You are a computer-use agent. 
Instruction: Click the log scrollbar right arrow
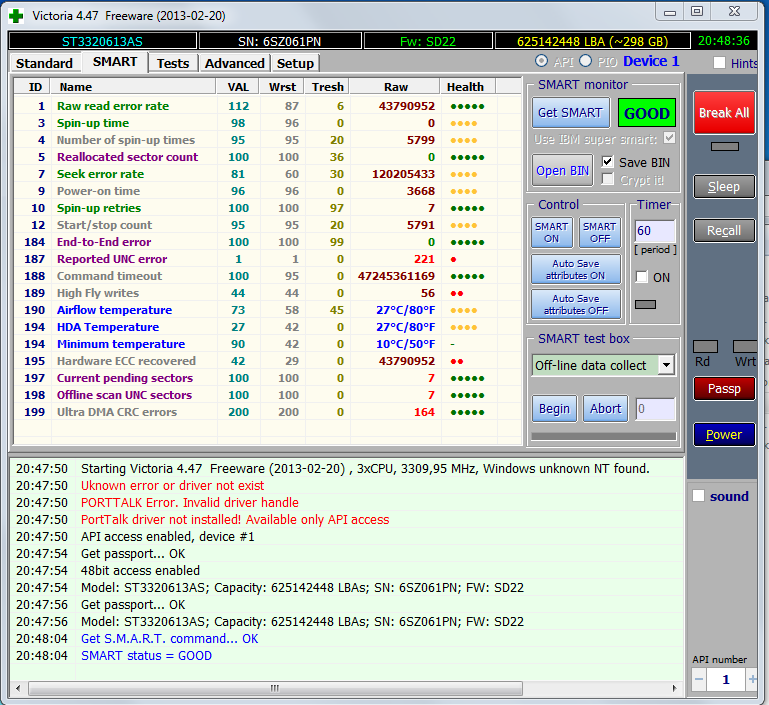[x=675, y=688]
